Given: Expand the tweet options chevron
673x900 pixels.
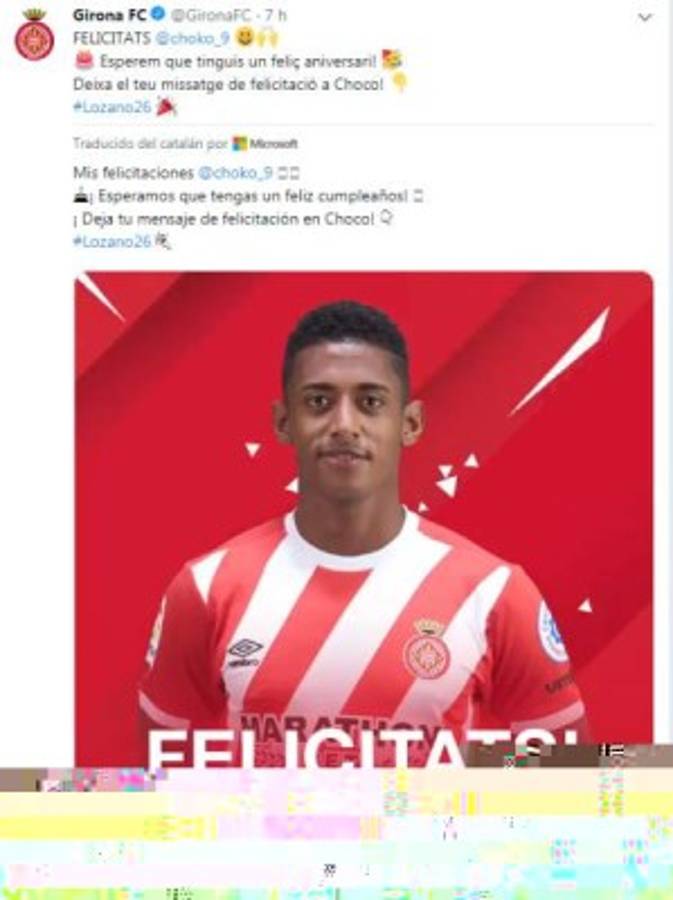Looking at the screenshot, I should tap(645, 17).
